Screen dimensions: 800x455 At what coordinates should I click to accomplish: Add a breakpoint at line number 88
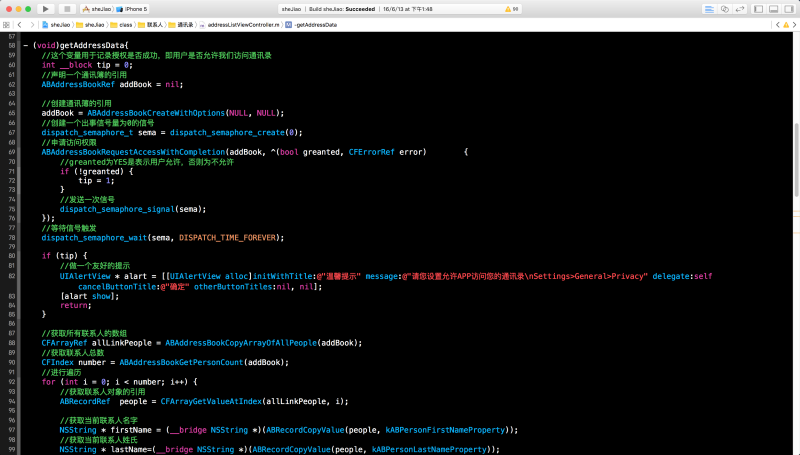pyautogui.click(x=12, y=343)
